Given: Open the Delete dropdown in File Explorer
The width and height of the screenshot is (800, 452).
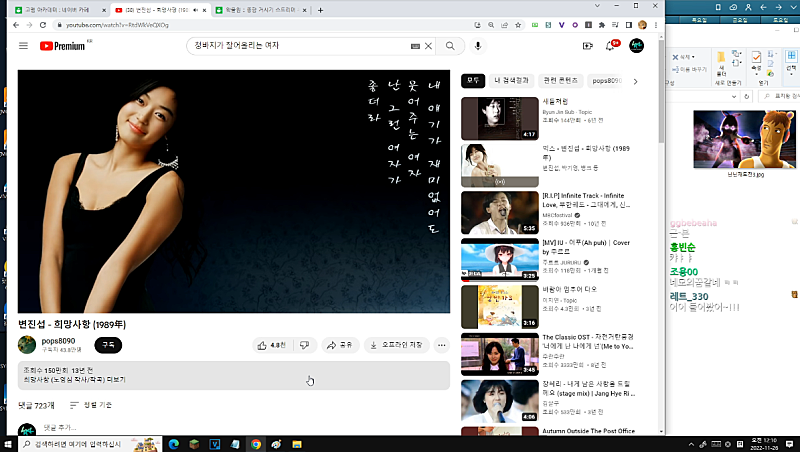Looking at the screenshot, I should coord(684,57).
